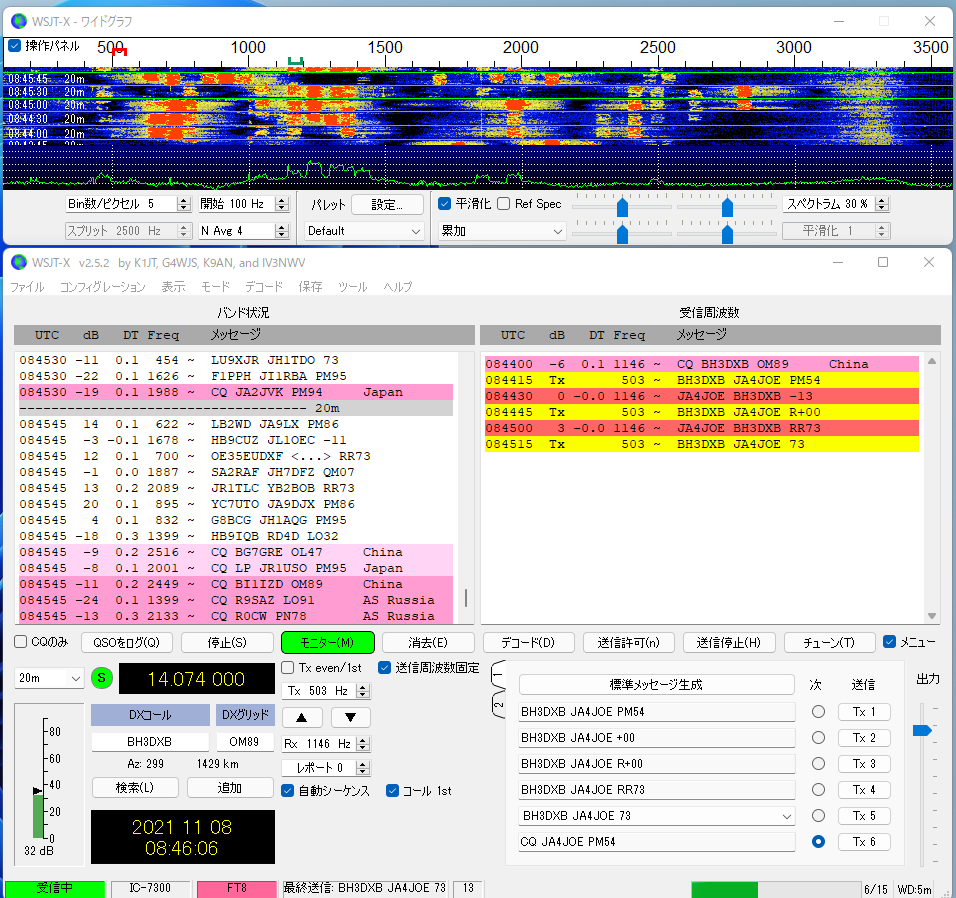Disable the 自動シーケンス checkbox

(288, 790)
